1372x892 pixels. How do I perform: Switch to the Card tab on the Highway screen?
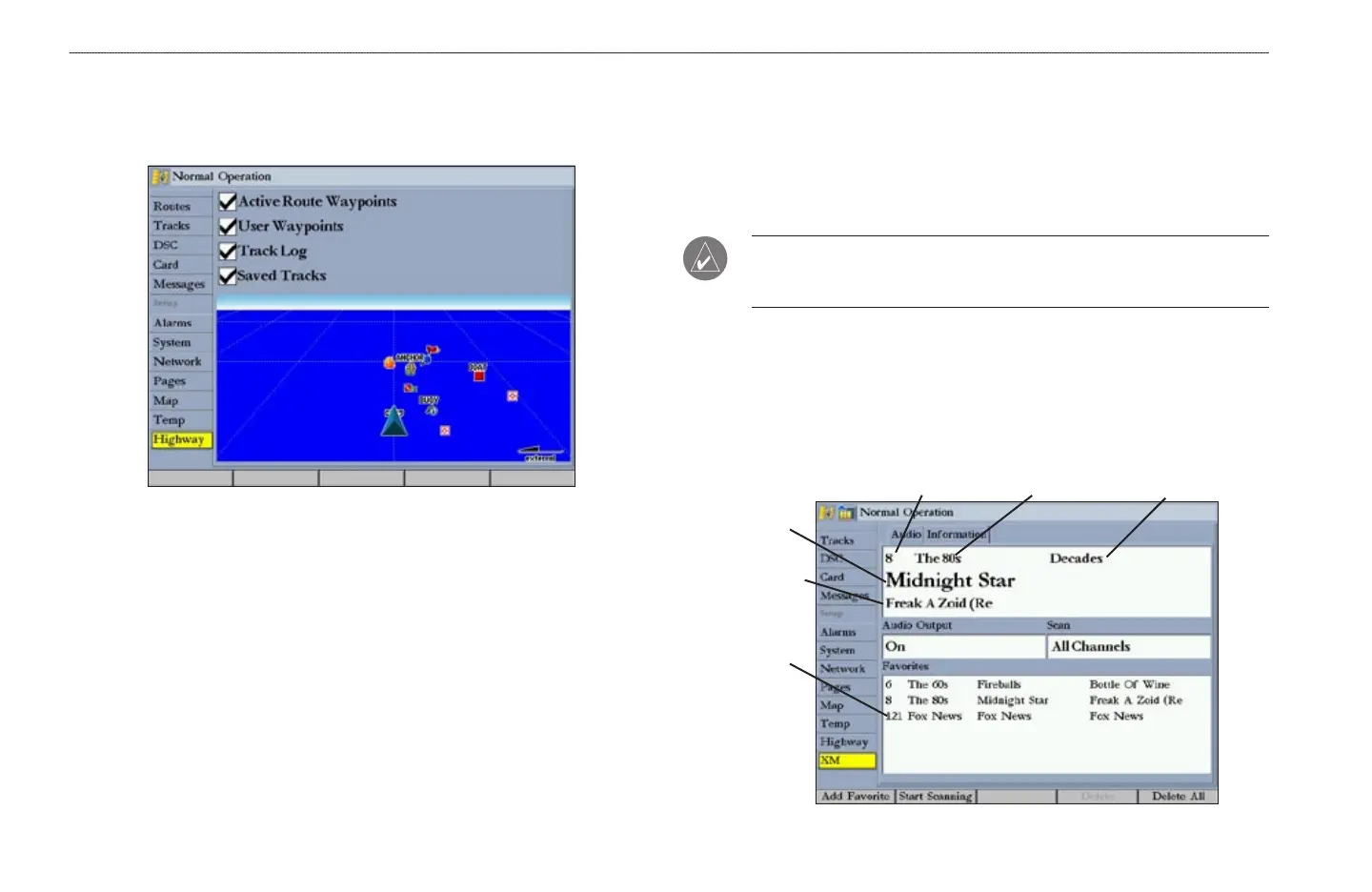click(x=180, y=265)
